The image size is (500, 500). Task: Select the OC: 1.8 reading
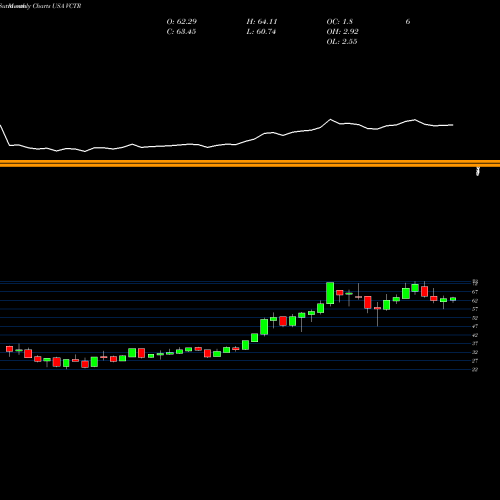tap(339, 22)
